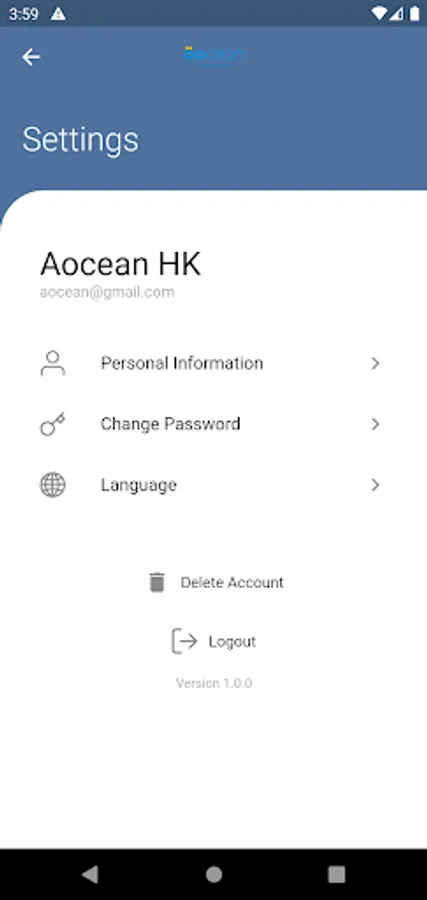Tap the back arrow in header
Image resolution: width=427 pixels, height=900 pixels.
pyautogui.click(x=31, y=57)
